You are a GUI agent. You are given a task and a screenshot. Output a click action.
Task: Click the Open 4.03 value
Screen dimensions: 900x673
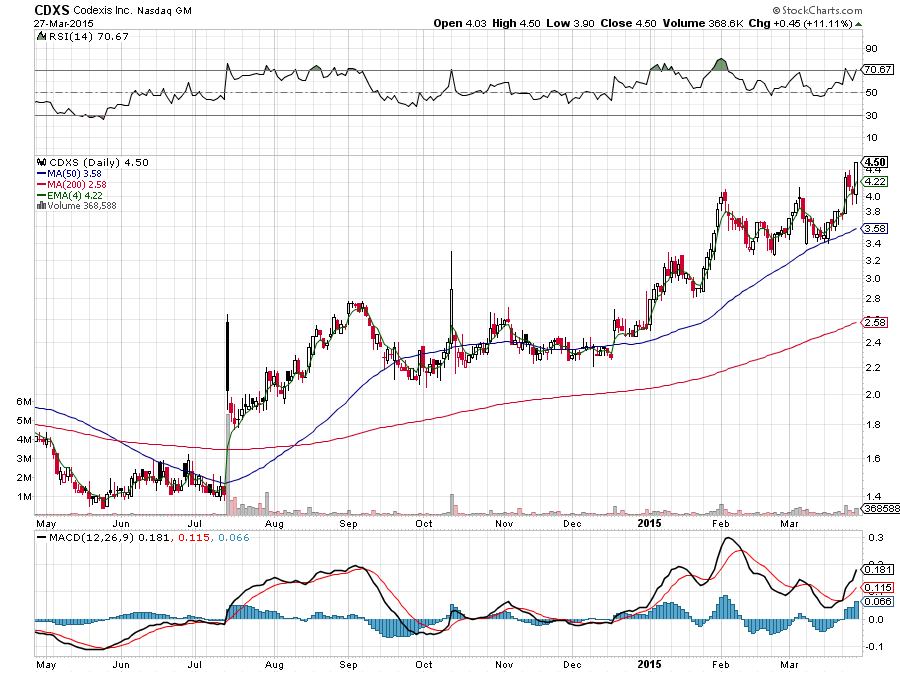click(x=460, y=24)
